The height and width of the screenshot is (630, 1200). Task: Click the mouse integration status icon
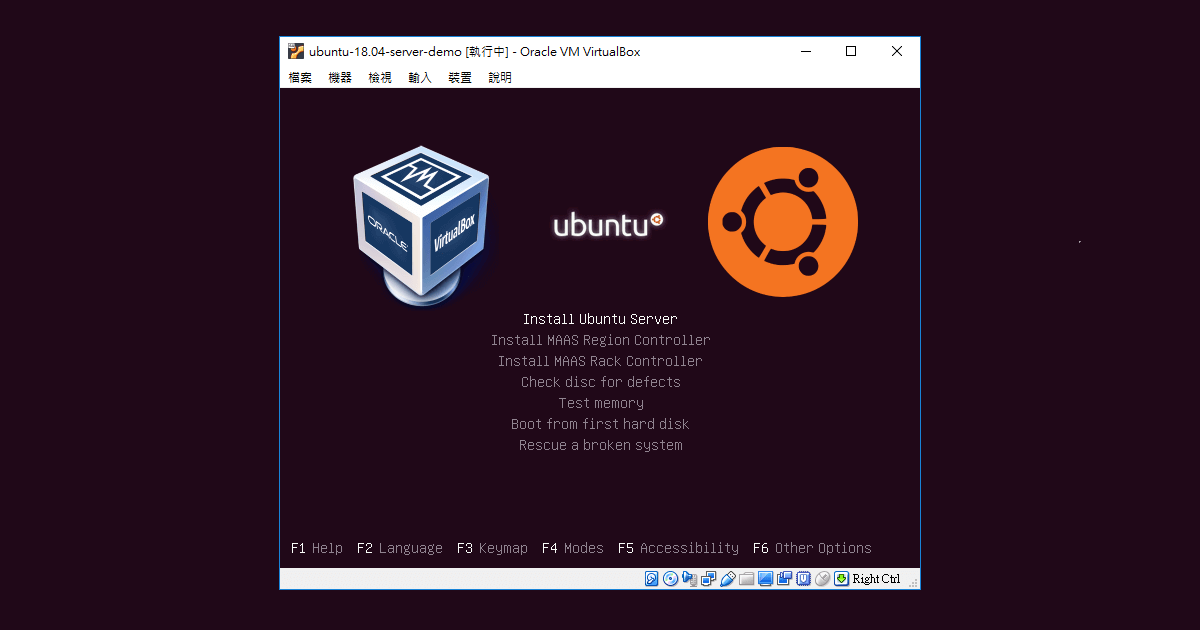click(822, 579)
